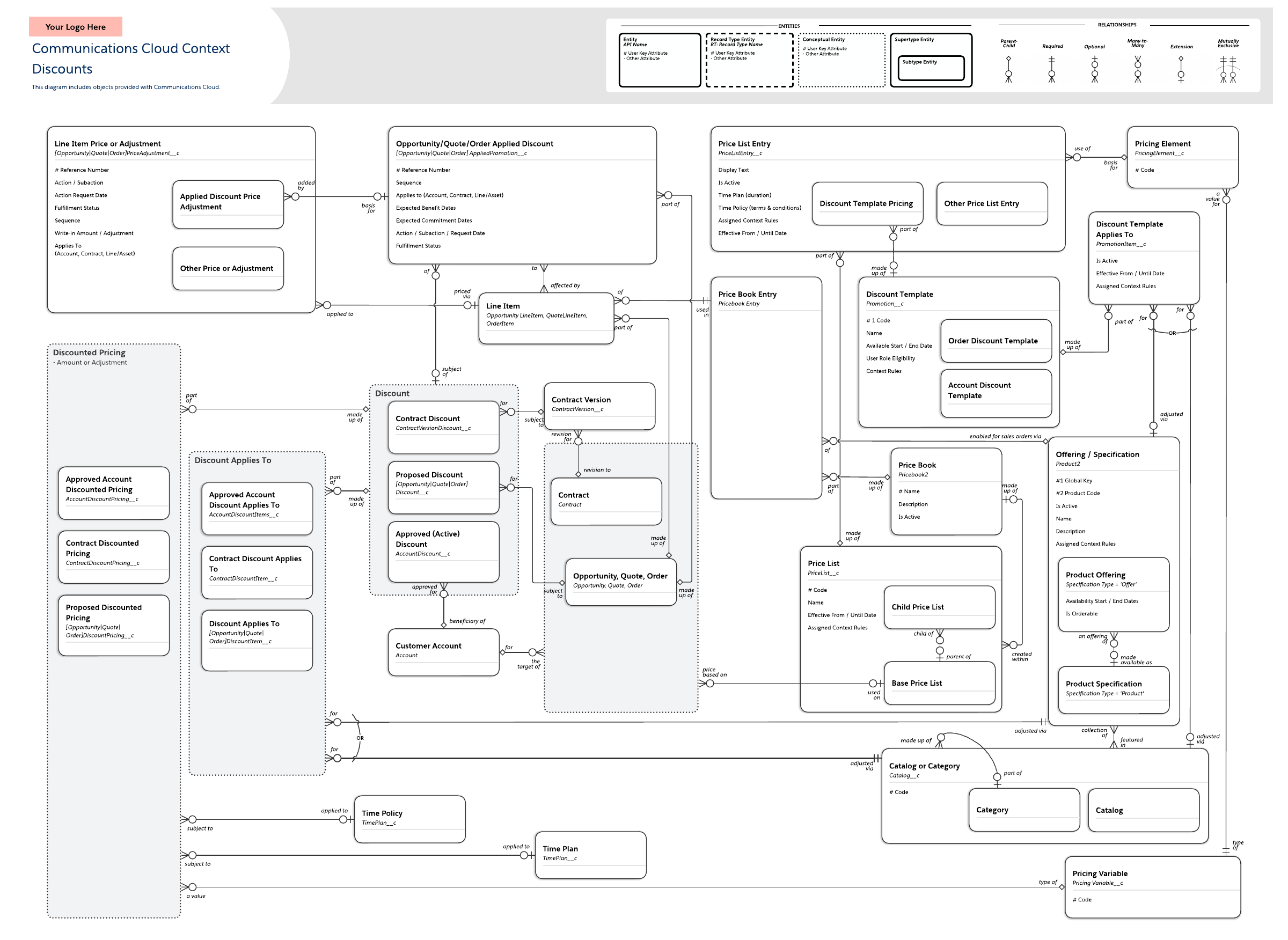Click the Mutually Exclusive relationship symbol in legend
The width and height of the screenshot is (1288, 940).
click(1227, 69)
